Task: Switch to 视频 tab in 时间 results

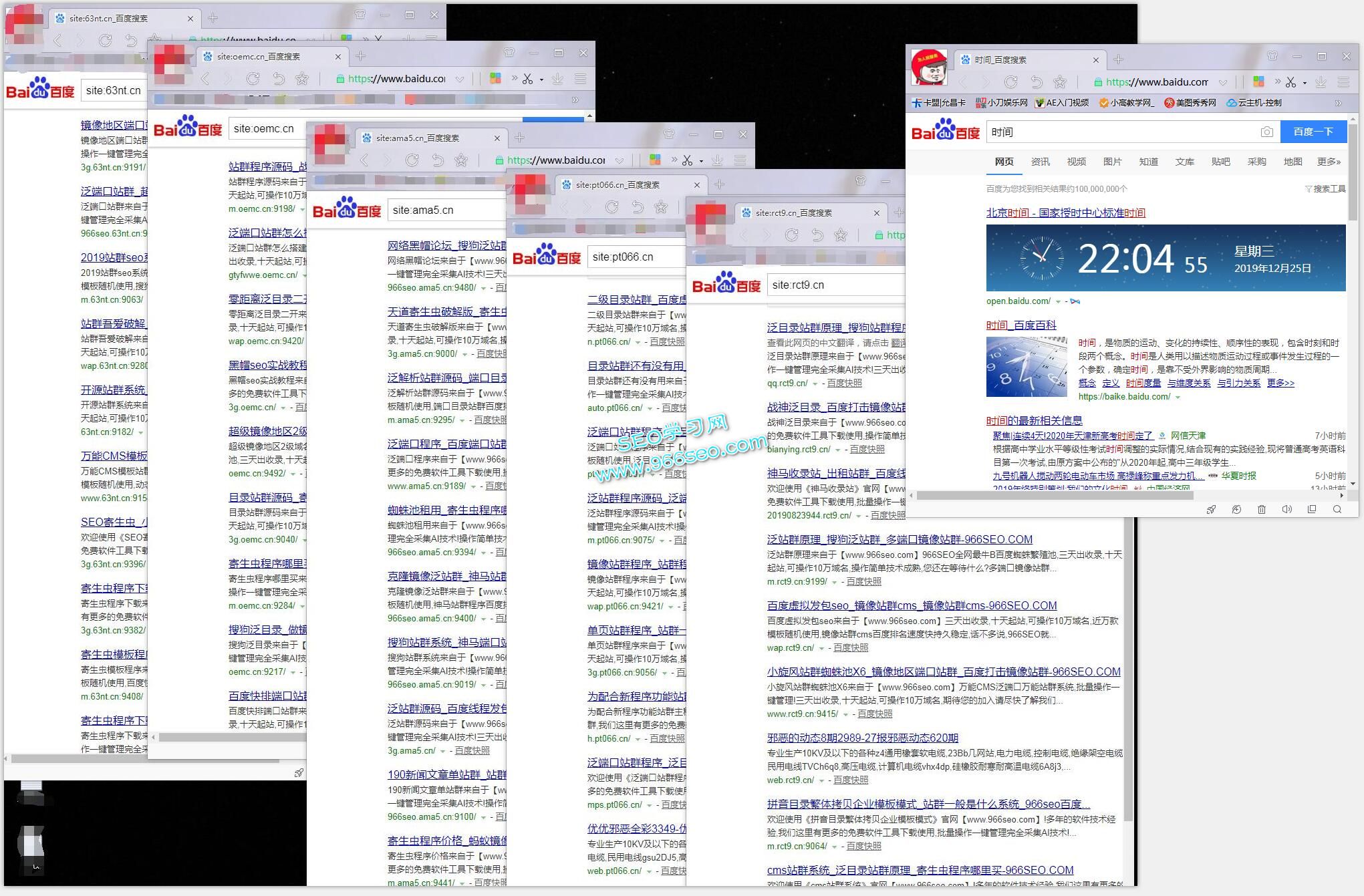Action: tap(1076, 162)
